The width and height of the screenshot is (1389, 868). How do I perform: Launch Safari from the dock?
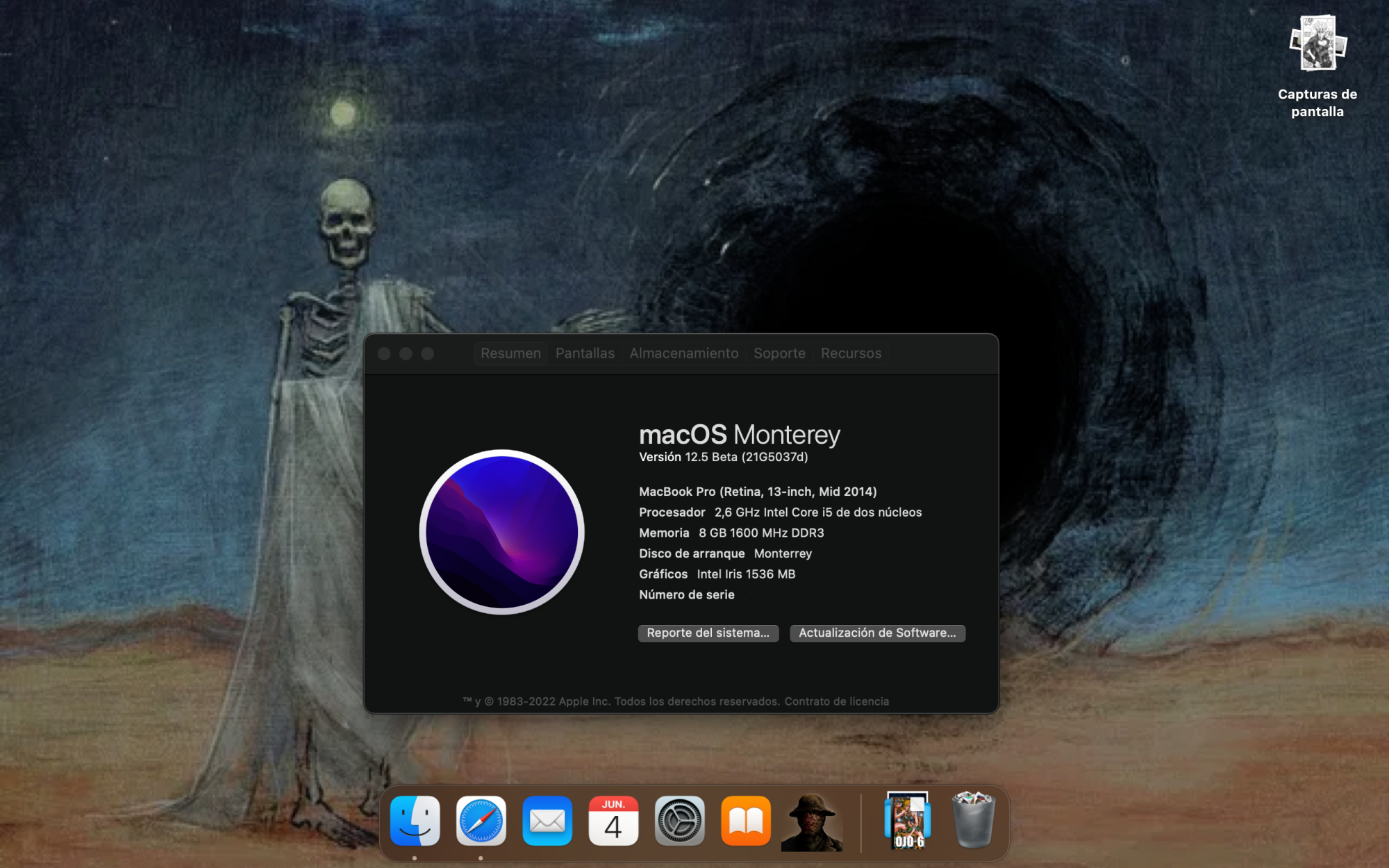(481, 821)
